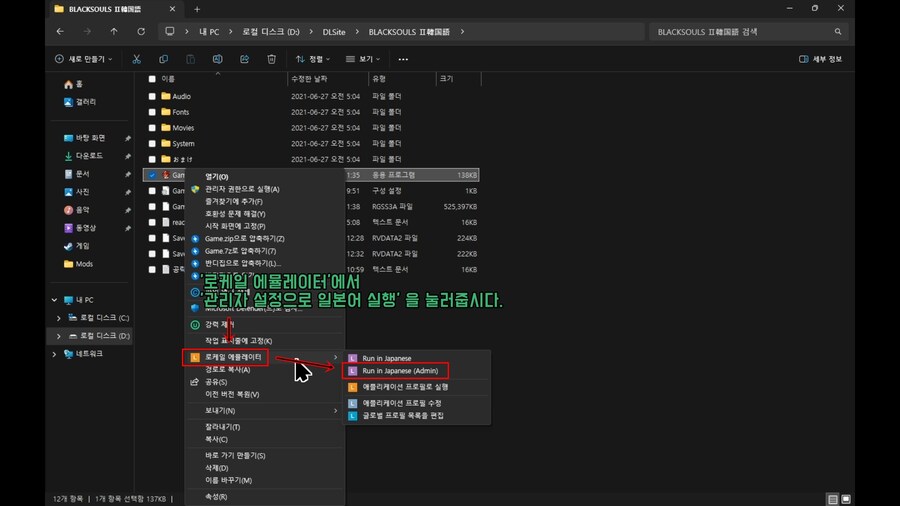Expand the 네트워크 tree node
The image size is (900, 506).
pos(55,354)
